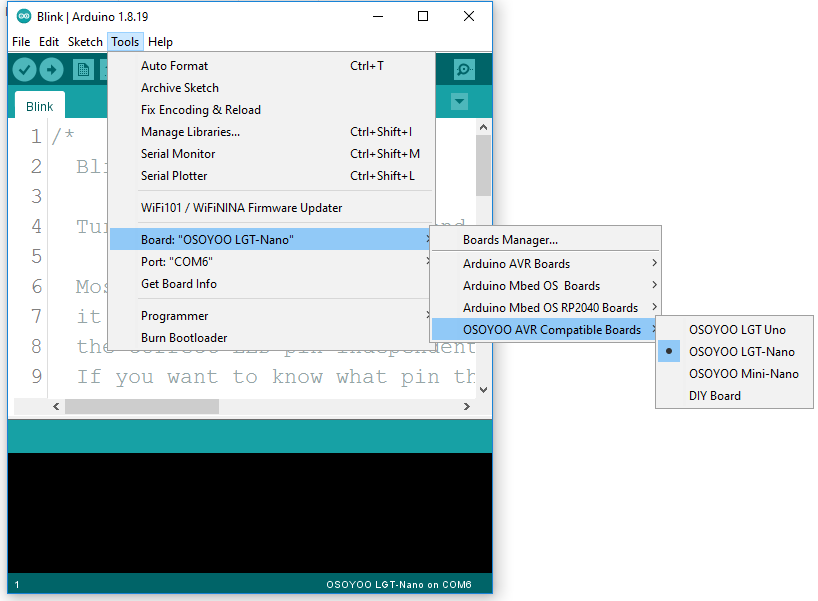Screen dimensions: 818x601
Task: Click the vertical scrollbar up arrow
Action: point(484,127)
